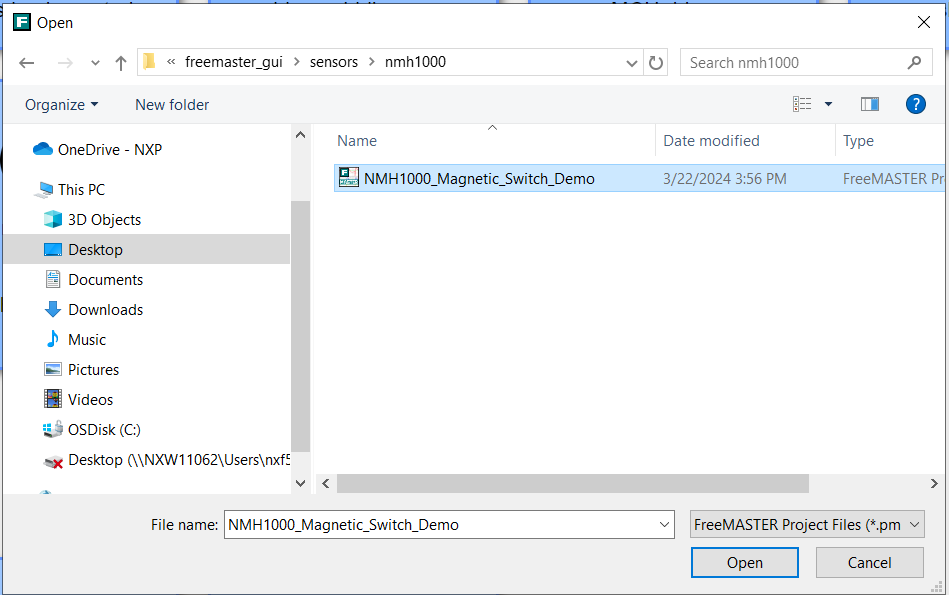Navigate to freemaster_gui in breadcrumb
Screen dimensions: 949x595
point(234,62)
